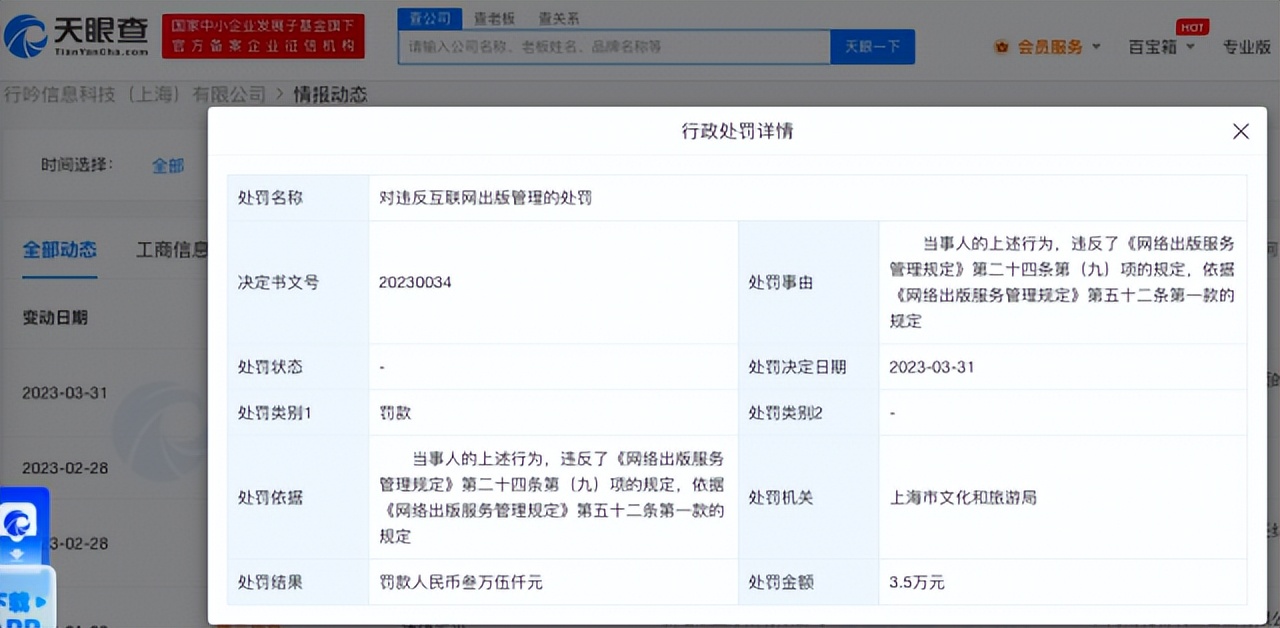The height and width of the screenshot is (628, 1280).
Task: Click the HOT badge above 百宝箱
Action: [x=1192, y=28]
